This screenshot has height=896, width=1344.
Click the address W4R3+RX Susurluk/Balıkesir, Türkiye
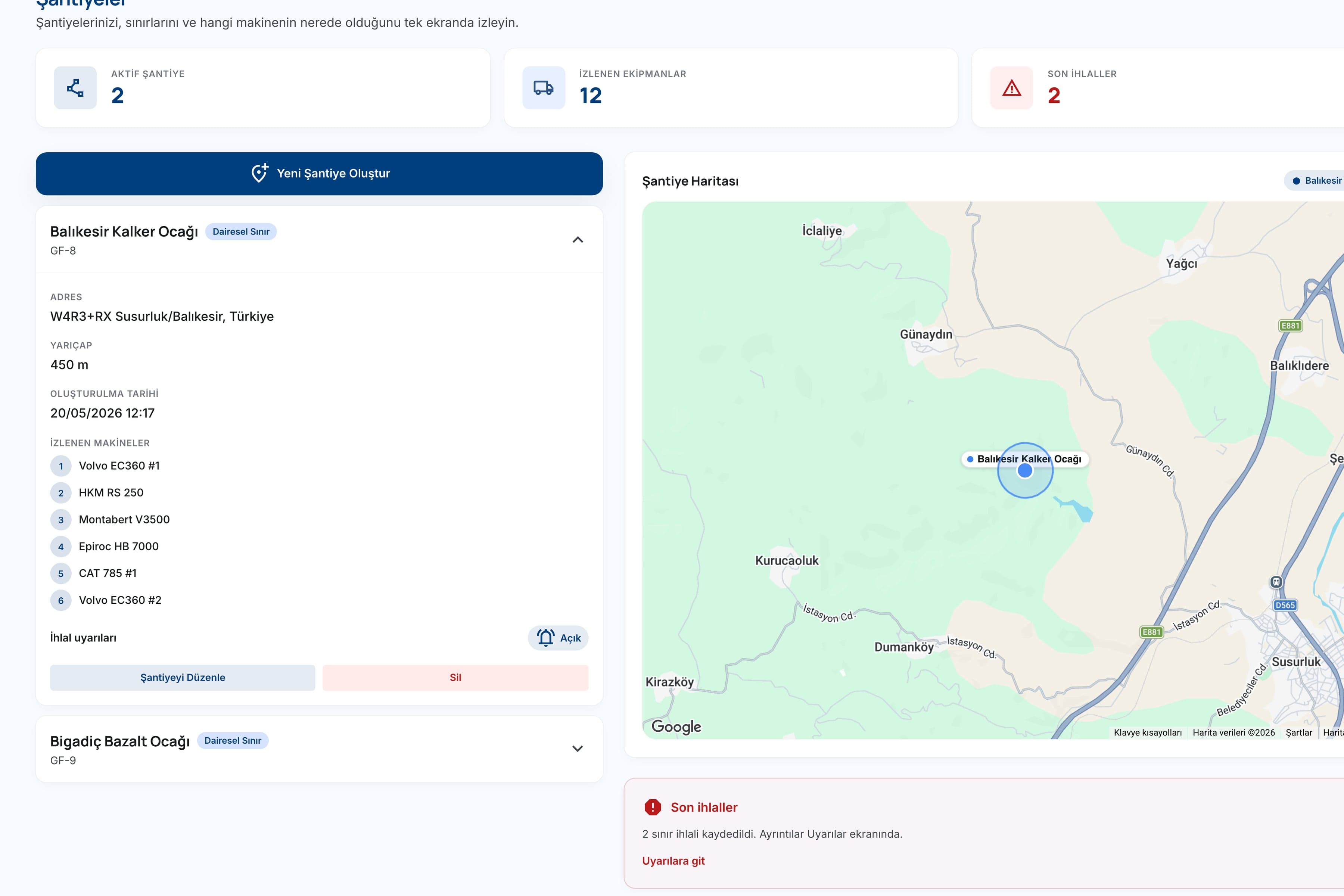pyautogui.click(x=162, y=317)
